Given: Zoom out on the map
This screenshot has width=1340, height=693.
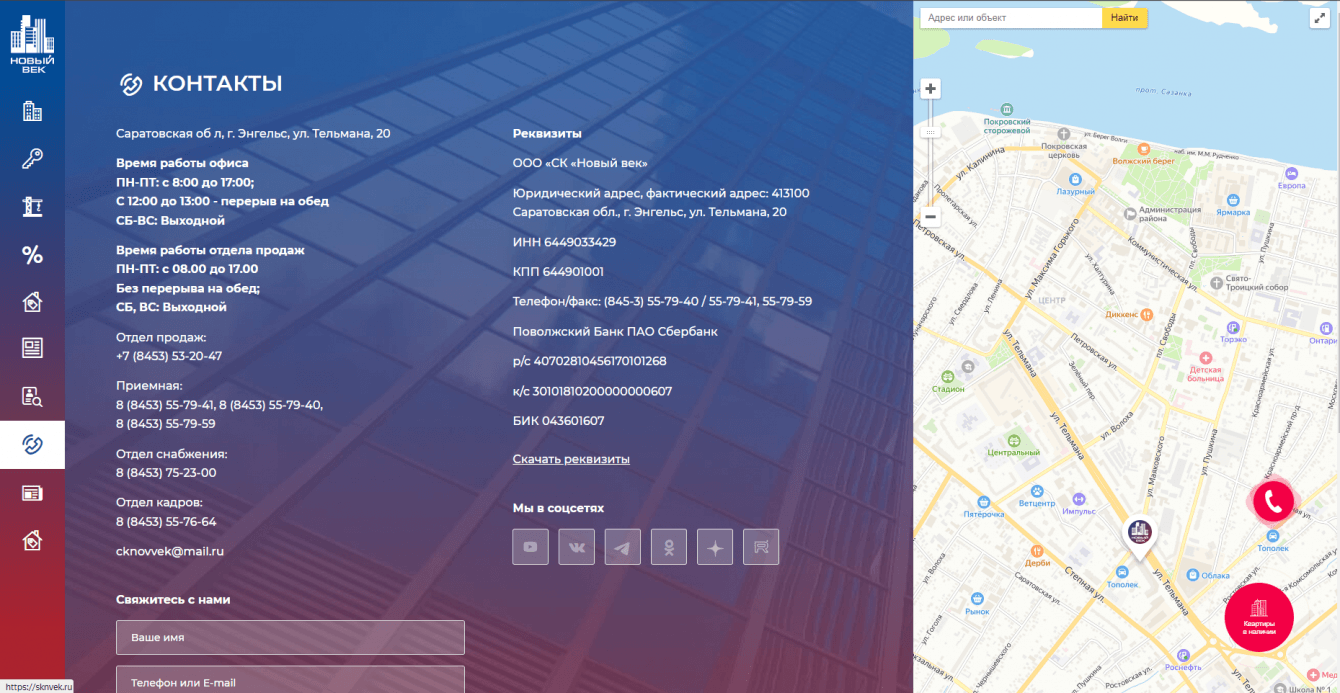Looking at the screenshot, I should point(931,216).
